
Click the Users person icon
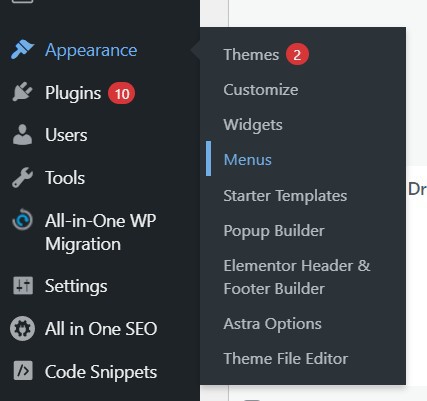[22, 135]
